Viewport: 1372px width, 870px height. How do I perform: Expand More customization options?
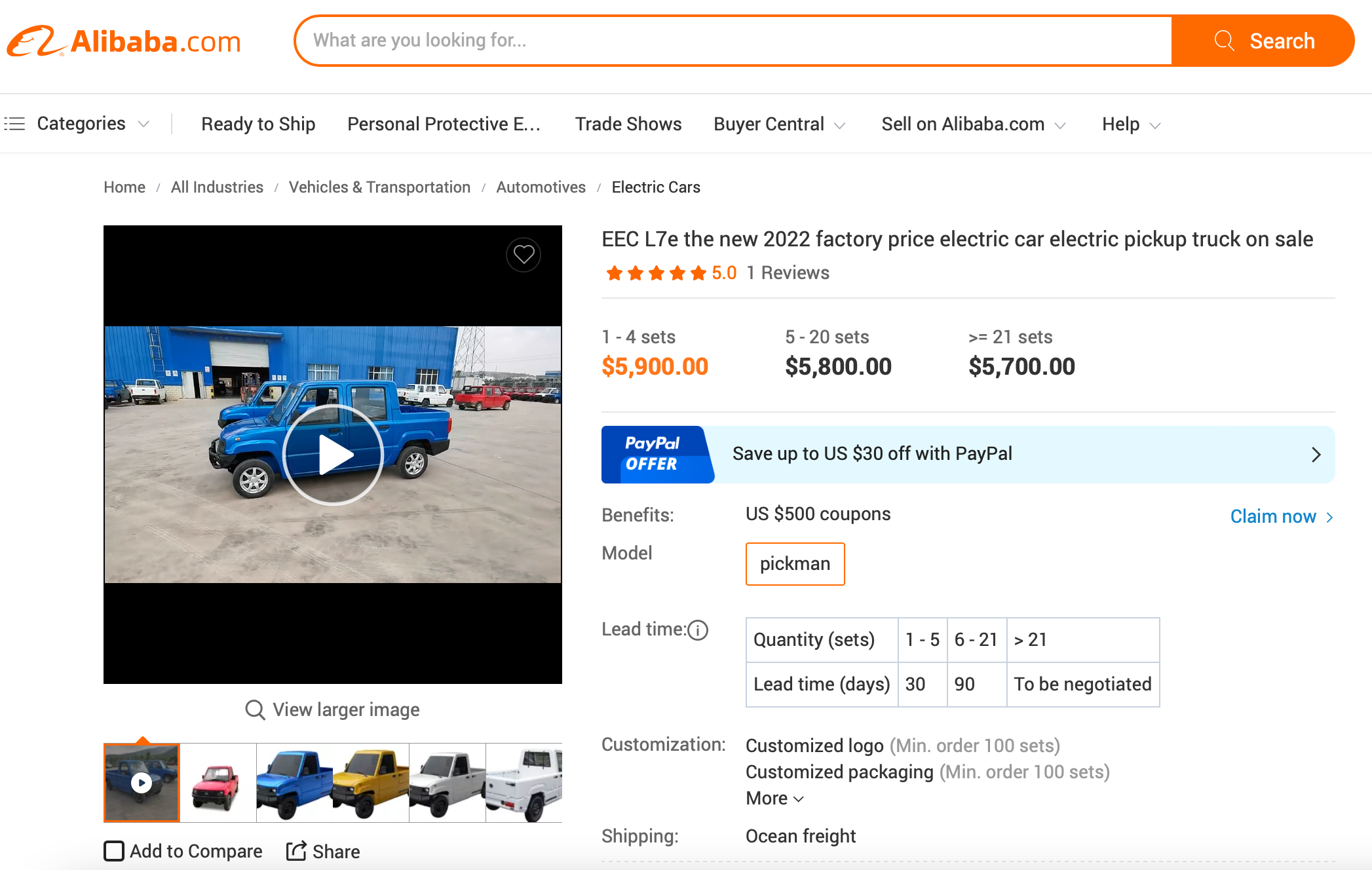pyautogui.click(x=774, y=798)
